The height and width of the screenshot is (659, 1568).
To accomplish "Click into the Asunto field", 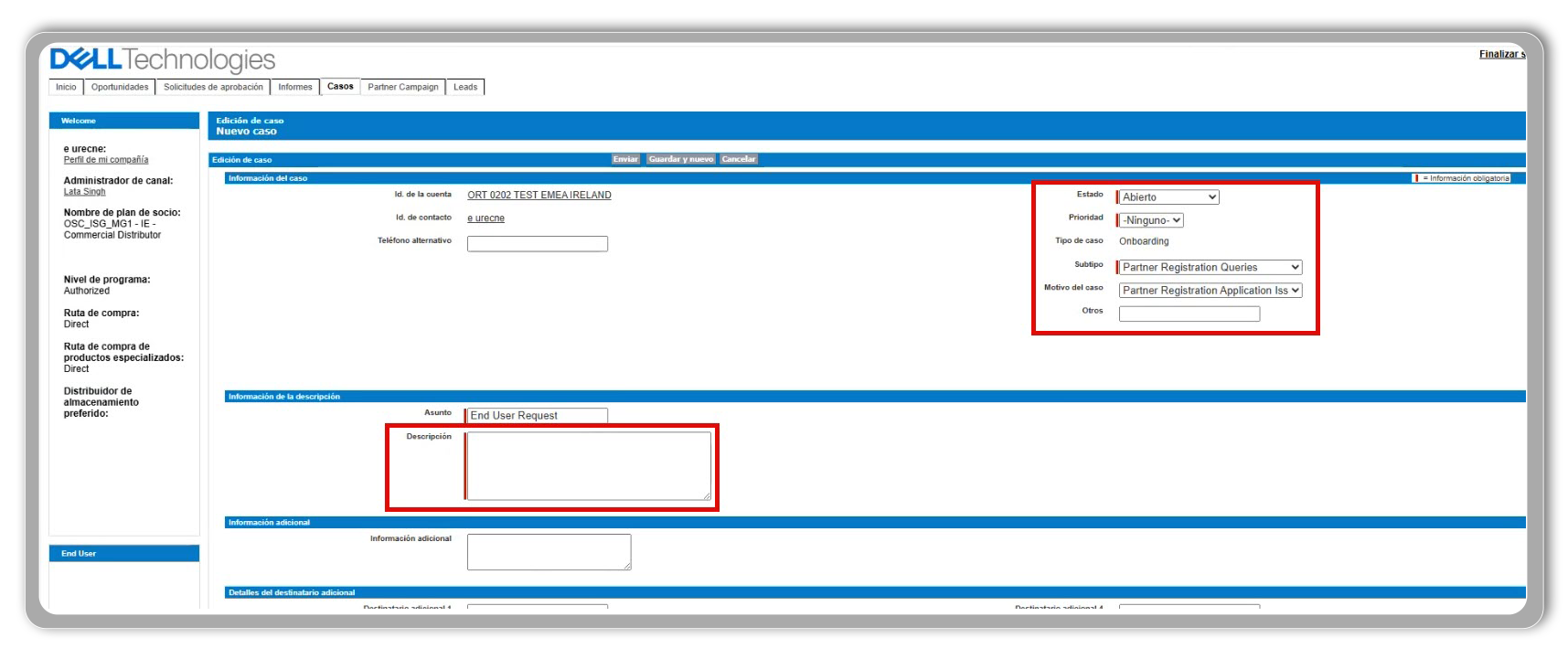I will [537, 416].
